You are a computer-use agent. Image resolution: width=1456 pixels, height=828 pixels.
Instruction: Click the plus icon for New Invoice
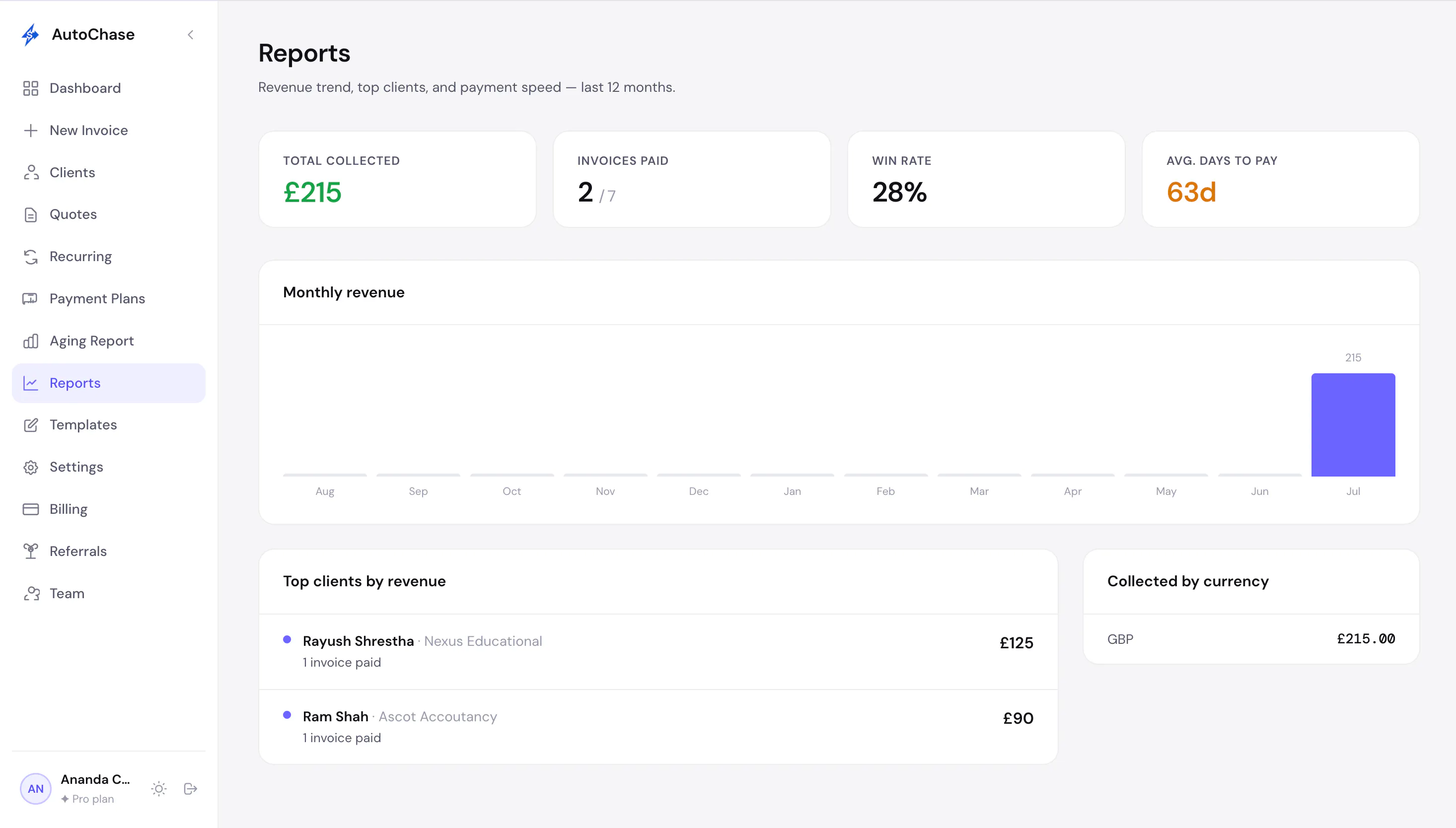click(x=31, y=130)
